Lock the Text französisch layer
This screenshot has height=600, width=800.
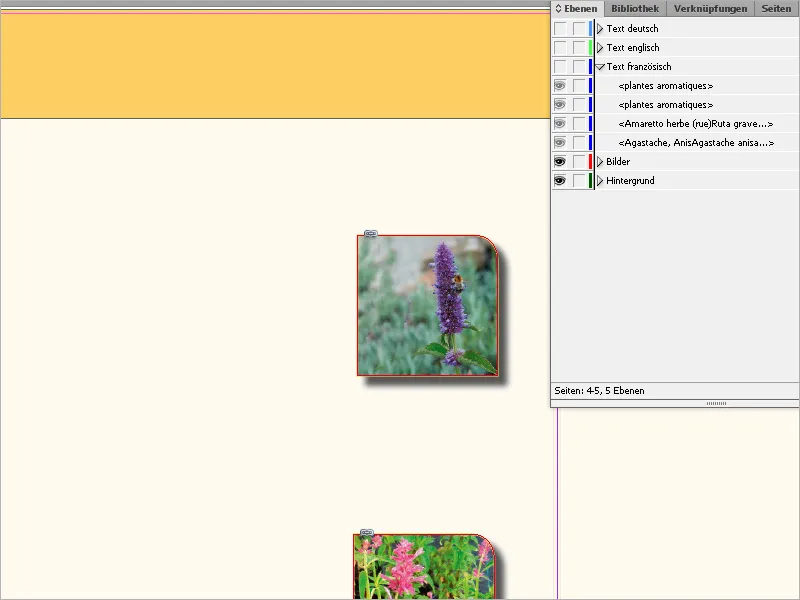pyautogui.click(x=579, y=66)
